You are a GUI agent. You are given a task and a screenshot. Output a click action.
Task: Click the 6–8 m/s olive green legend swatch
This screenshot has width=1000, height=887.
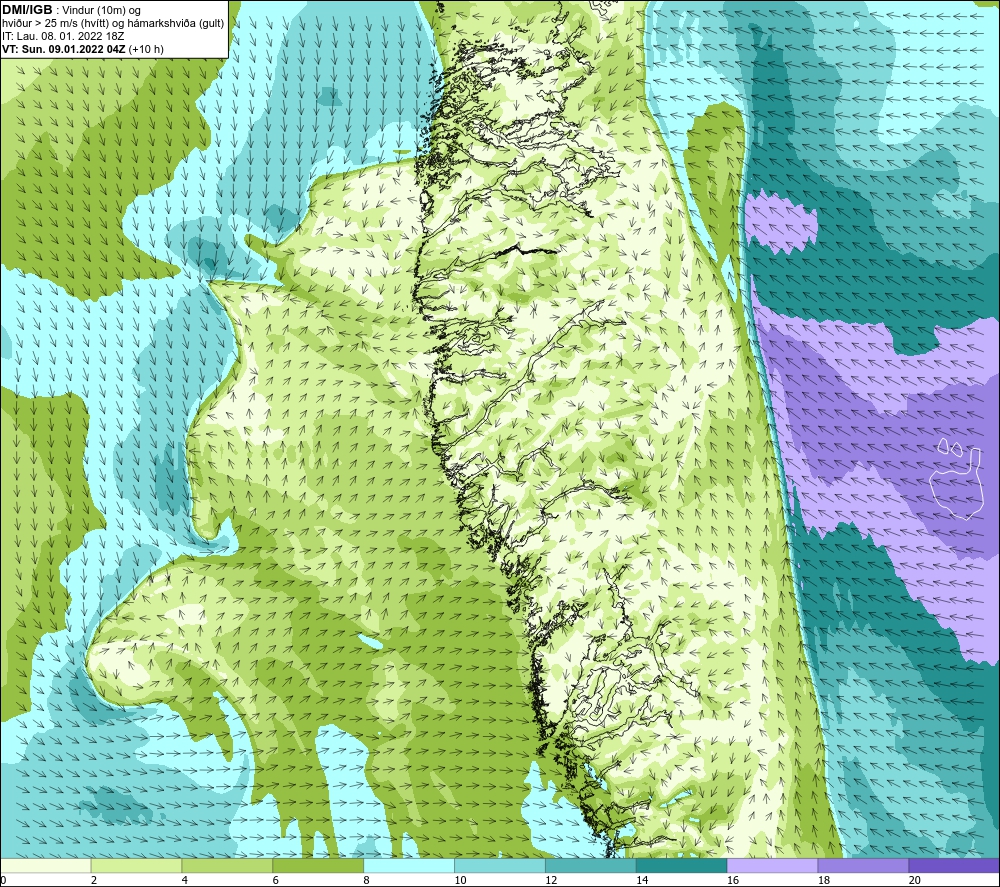point(318,865)
